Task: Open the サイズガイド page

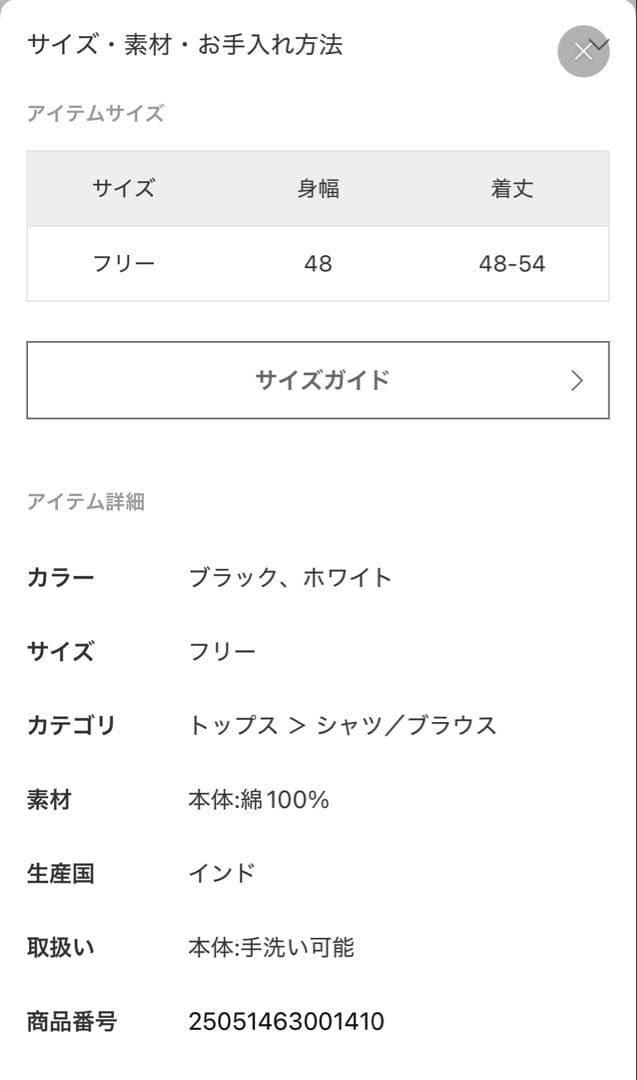Action: coord(318,380)
